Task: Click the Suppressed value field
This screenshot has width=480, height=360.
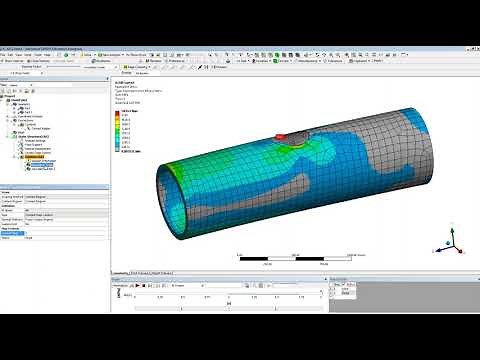Action: pos(67,224)
